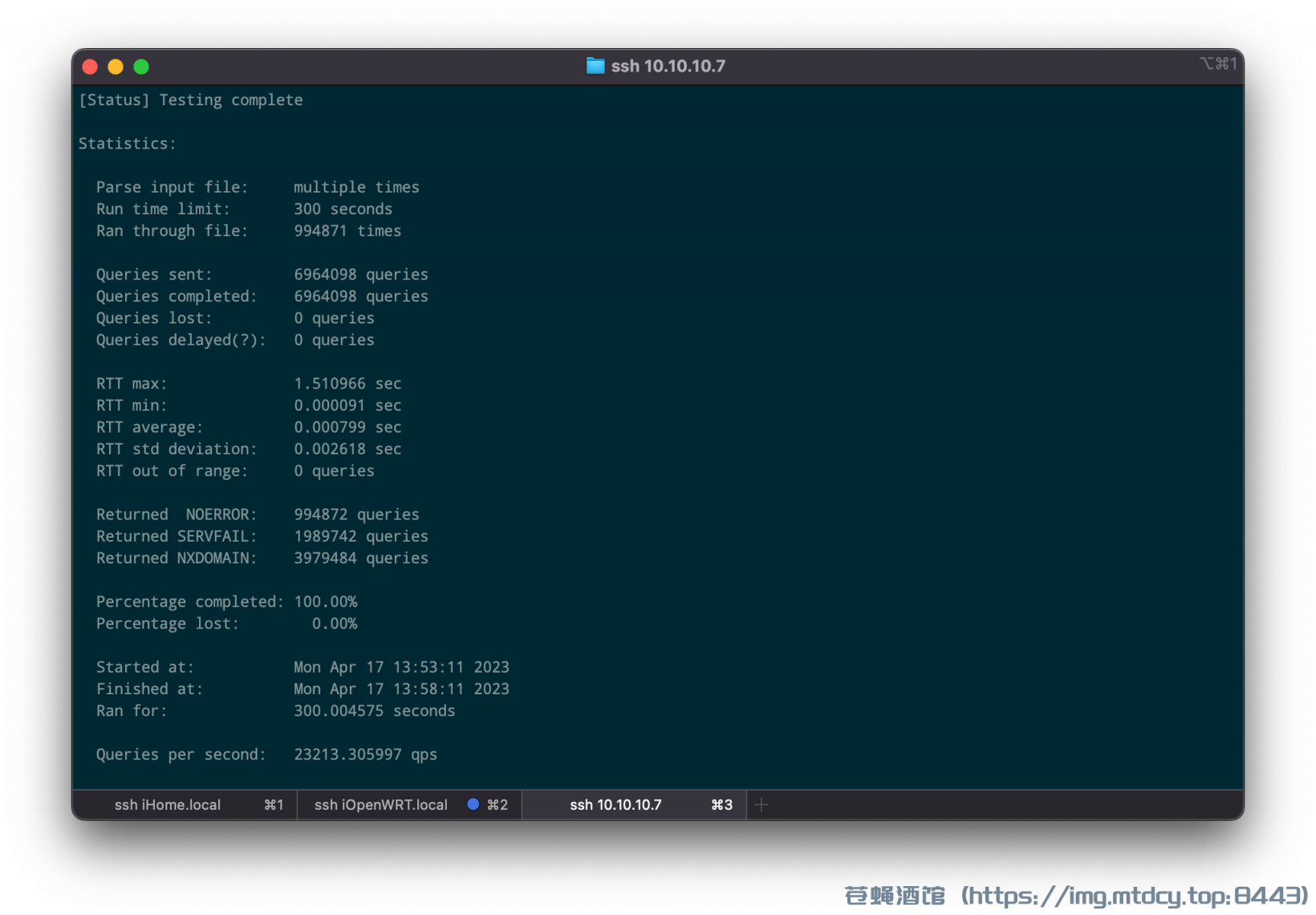Click the ⌘3 shortcut label on active tab
This screenshot has height=915, width=1316.
coord(722,805)
